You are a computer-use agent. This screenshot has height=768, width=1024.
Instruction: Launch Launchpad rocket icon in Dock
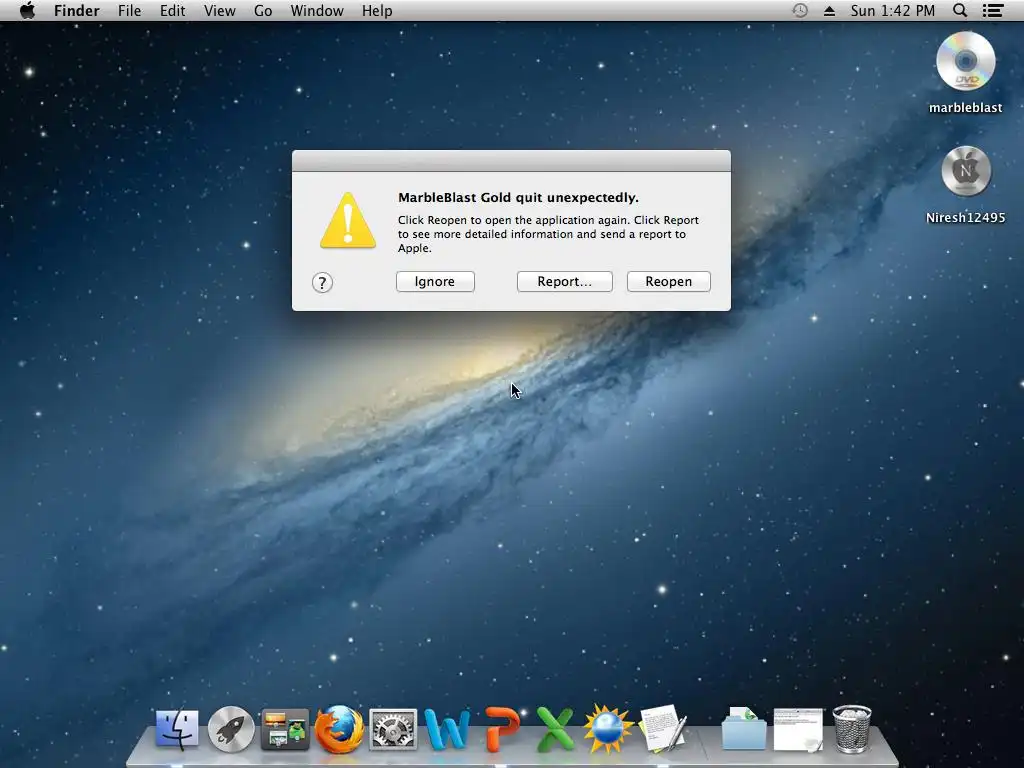click(x=231, y=729)
